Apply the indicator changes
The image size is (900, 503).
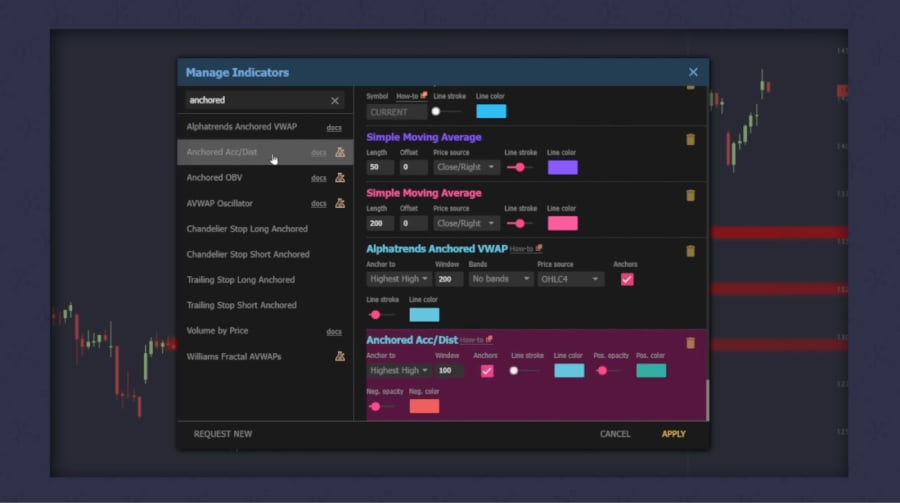(674, 434)
